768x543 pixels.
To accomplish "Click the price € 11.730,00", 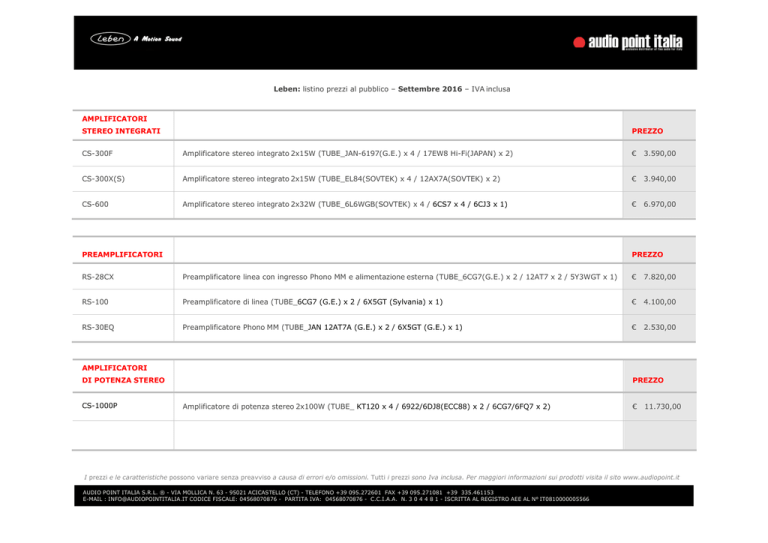I will point(656,406).
